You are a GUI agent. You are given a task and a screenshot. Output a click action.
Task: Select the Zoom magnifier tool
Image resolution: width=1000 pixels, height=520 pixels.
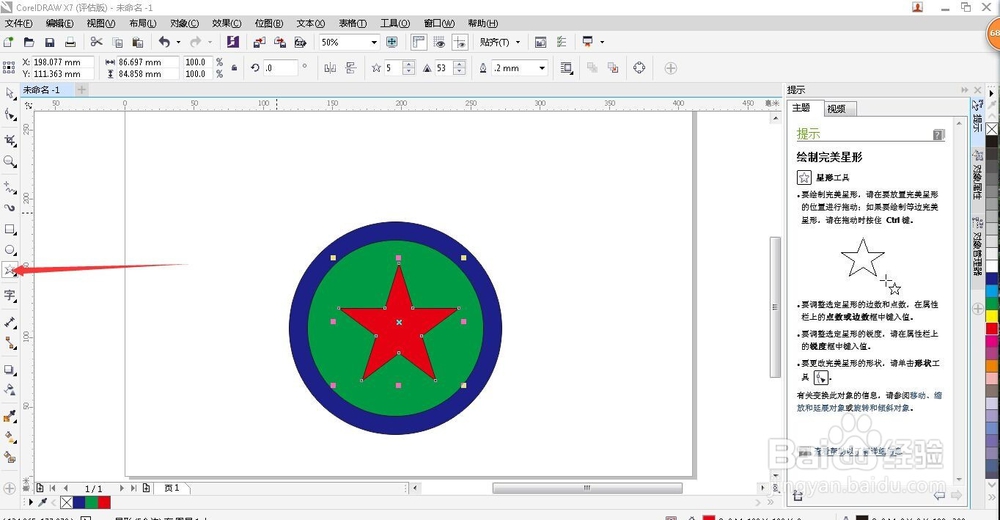[10, 161]
